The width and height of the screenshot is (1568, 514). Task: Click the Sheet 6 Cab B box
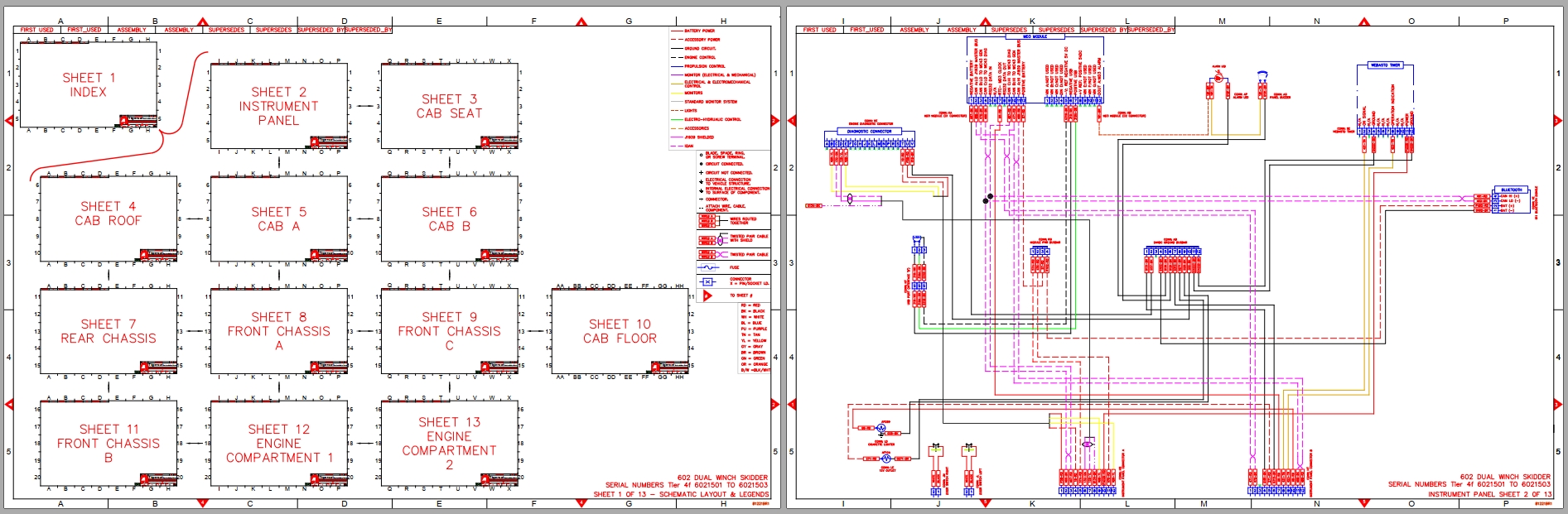(x=449, y=219)
